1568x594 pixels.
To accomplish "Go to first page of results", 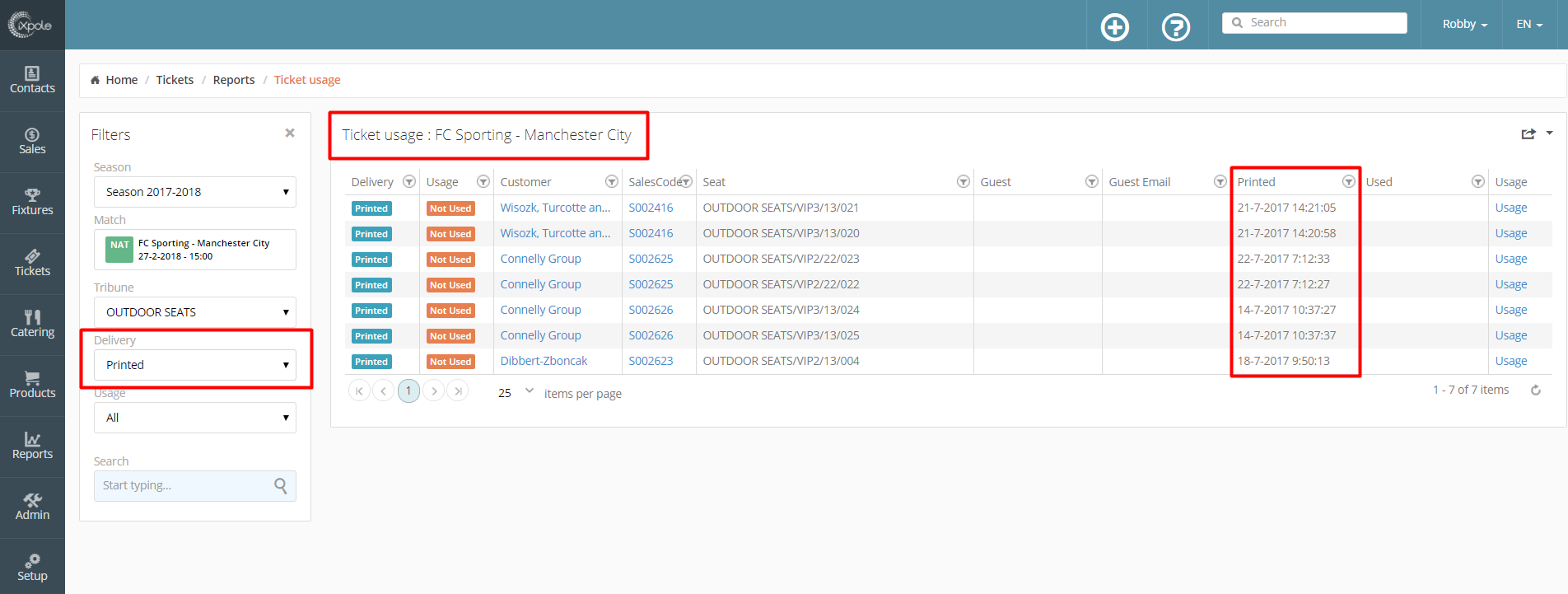I will (x=359, y=391).
